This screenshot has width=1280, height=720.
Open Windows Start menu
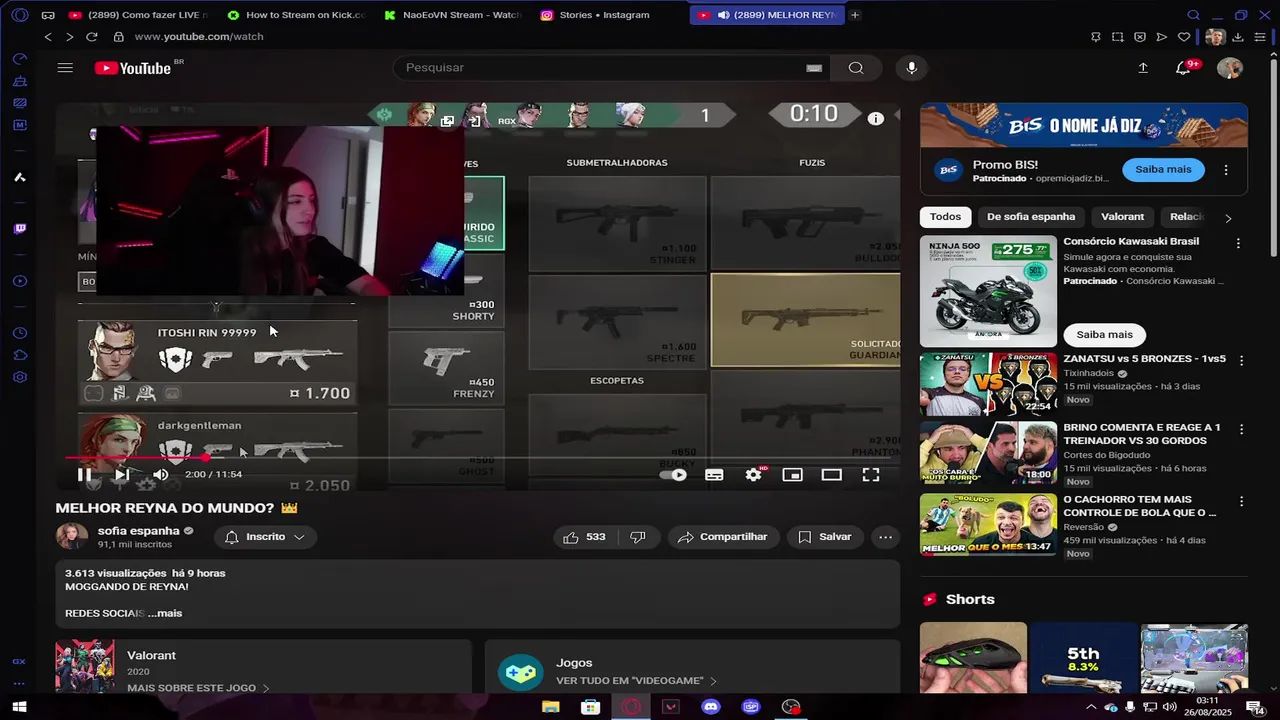click(x=19, y=707)
